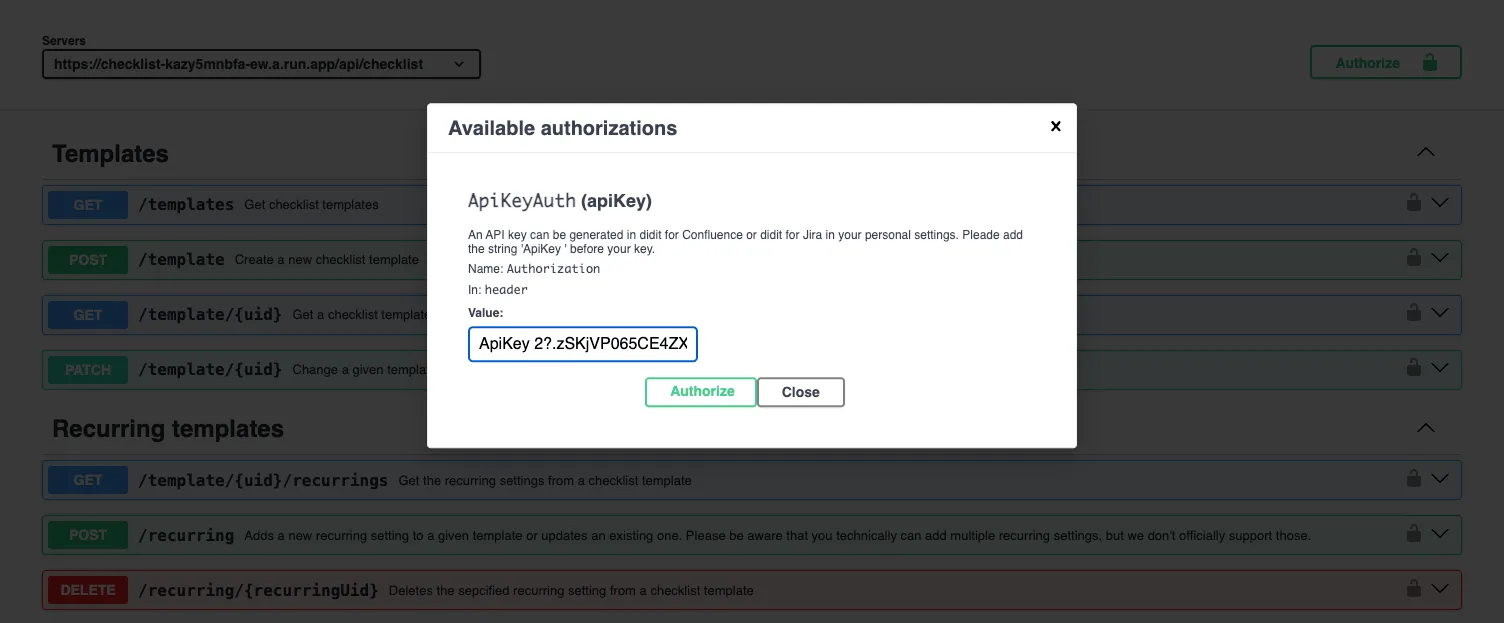Click the PATCH badge of /template/{uid}
The width and height of the screenshot is (1504, 623).
[88, 370]
